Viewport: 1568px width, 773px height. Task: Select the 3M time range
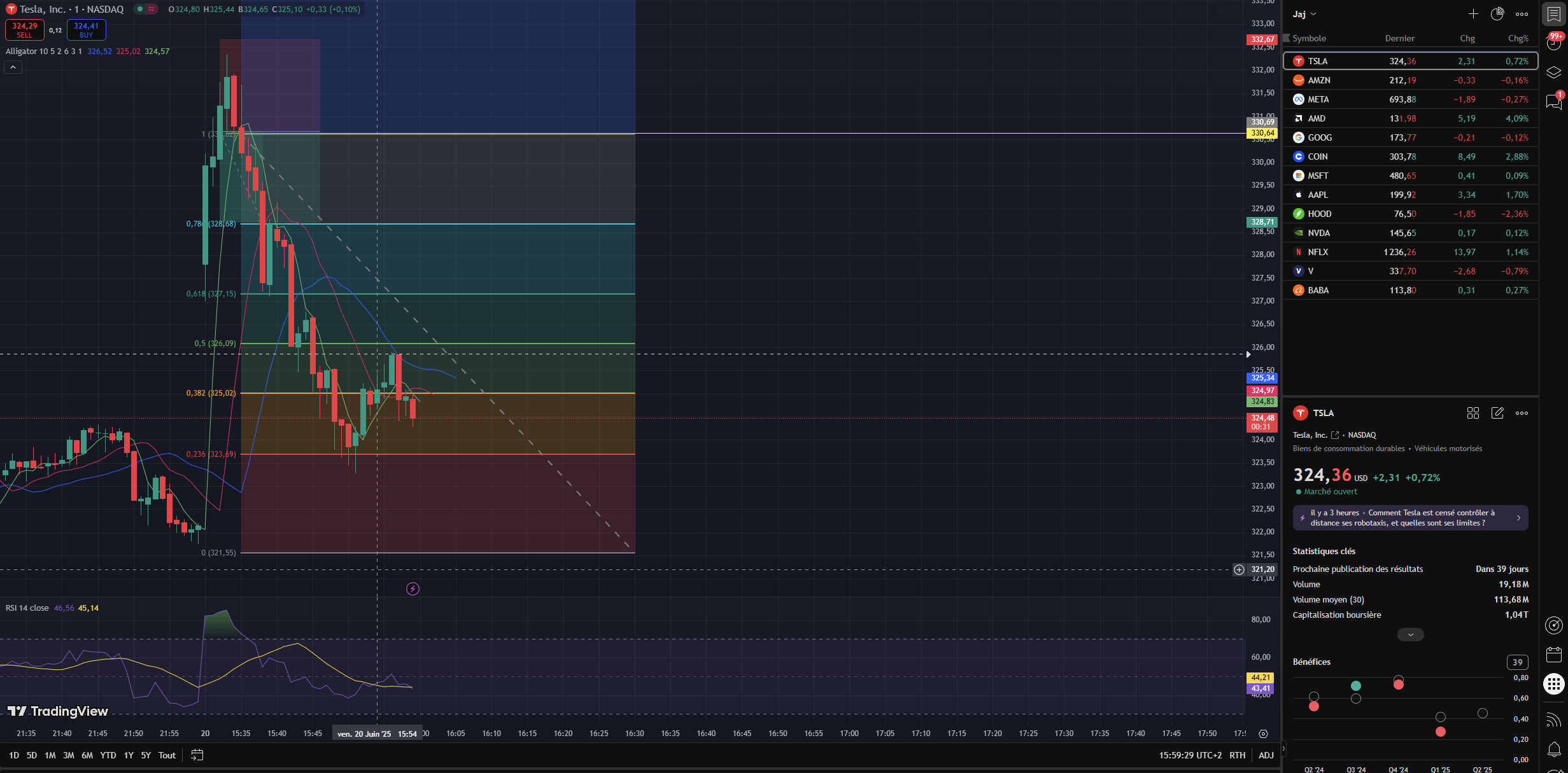pyautogui.click(x=69, y=755)
